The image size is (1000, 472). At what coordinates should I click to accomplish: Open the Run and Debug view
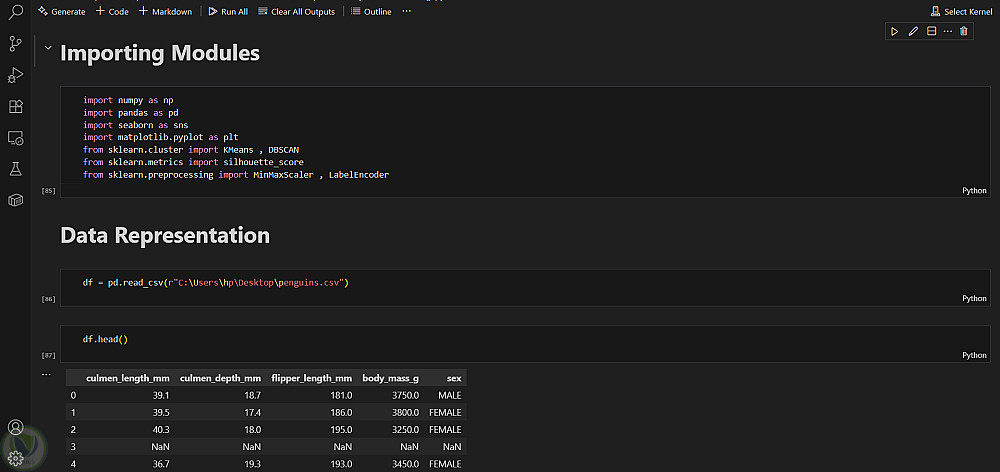pyautogui.click(x=15, y=75)
